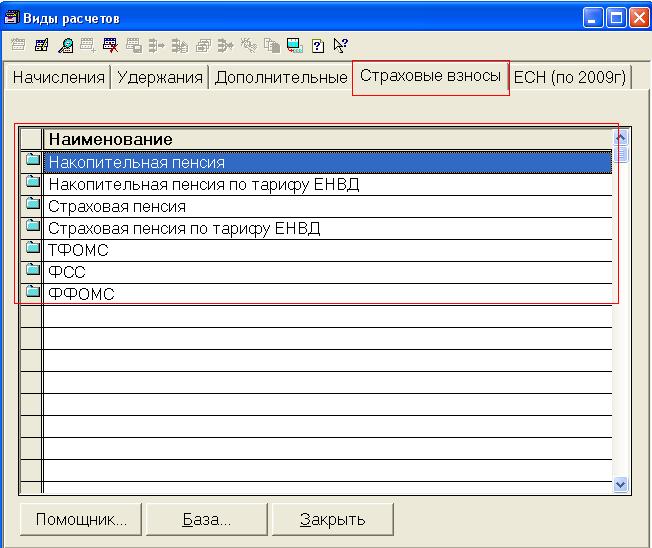652x548 pixels.
Task: Select the ЕСН (по 2009г) tab
Action: coord(569,78)
